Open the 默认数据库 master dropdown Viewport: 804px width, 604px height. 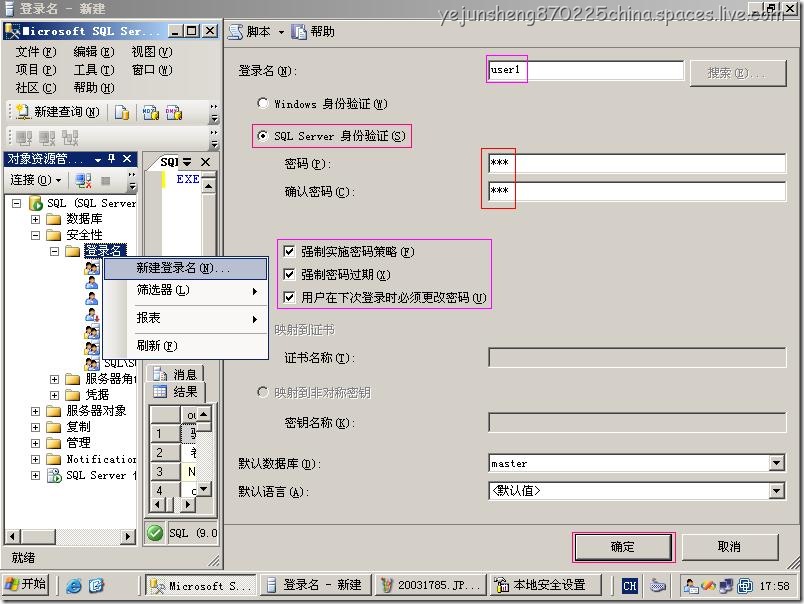point(777,464)
